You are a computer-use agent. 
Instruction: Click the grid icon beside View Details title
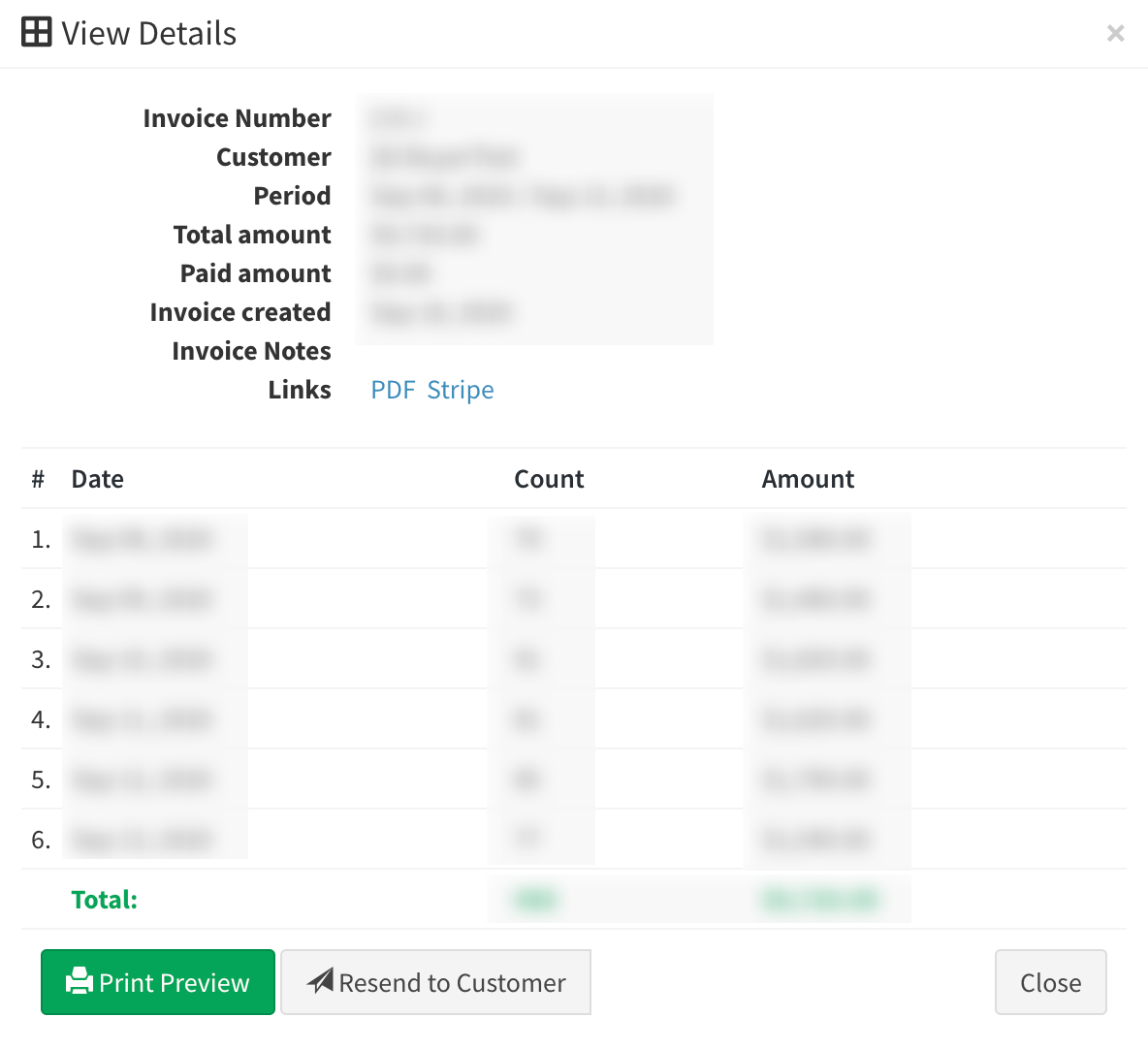coord(36,32)
